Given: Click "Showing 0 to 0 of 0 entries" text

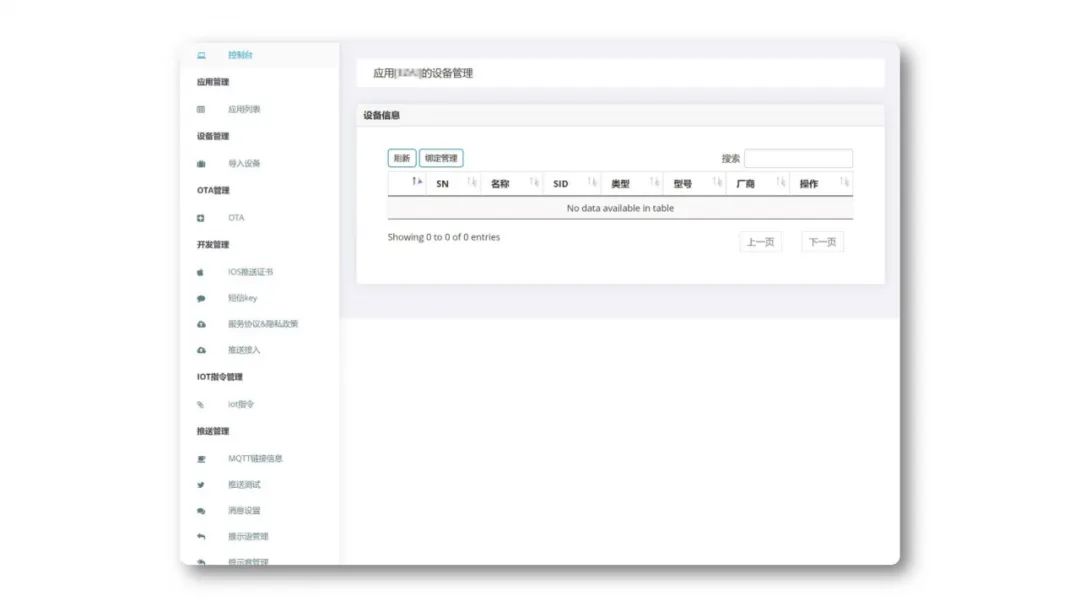Looking at the screenshot, I should click(444, 237).
